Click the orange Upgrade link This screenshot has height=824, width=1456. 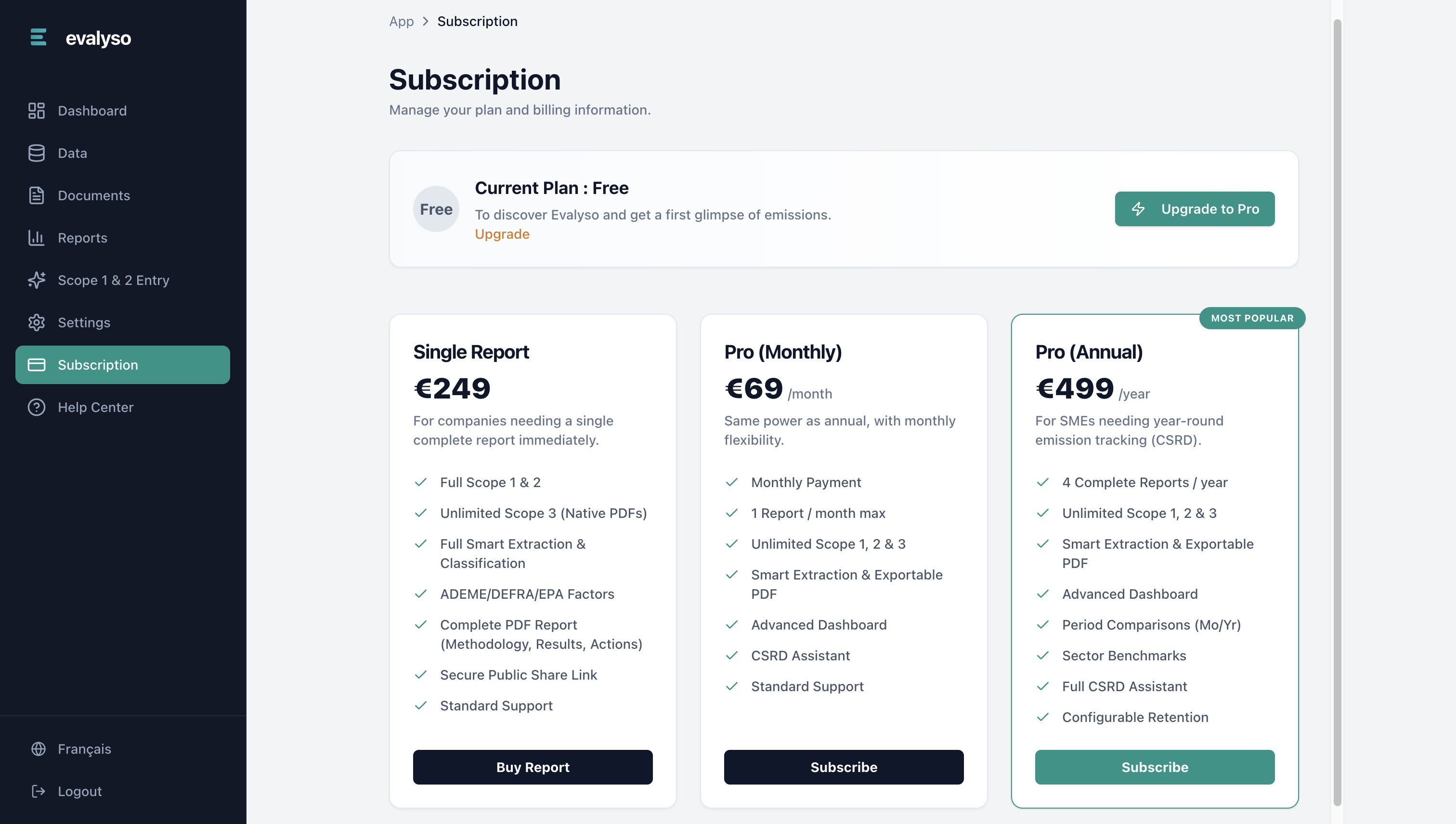502,234
